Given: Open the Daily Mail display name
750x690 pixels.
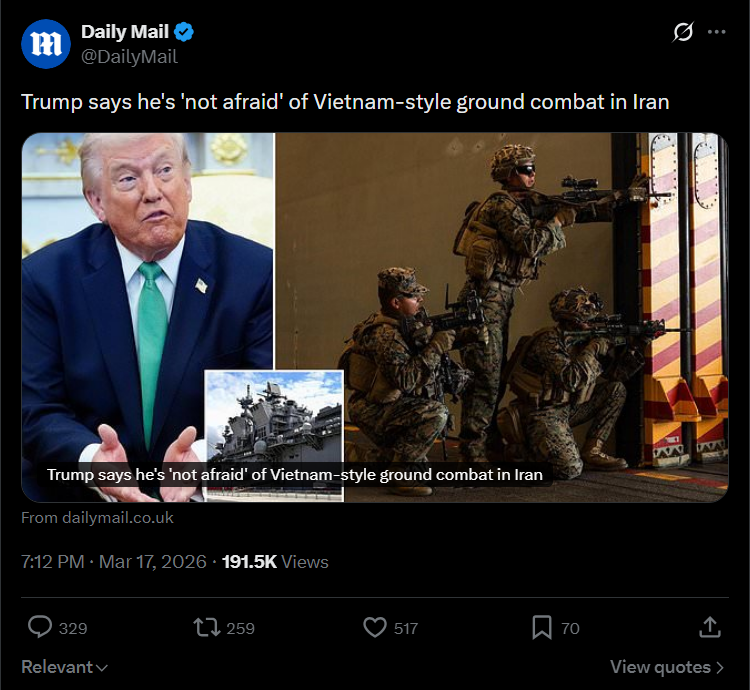Looking at the screenshot, I should 125,32.
